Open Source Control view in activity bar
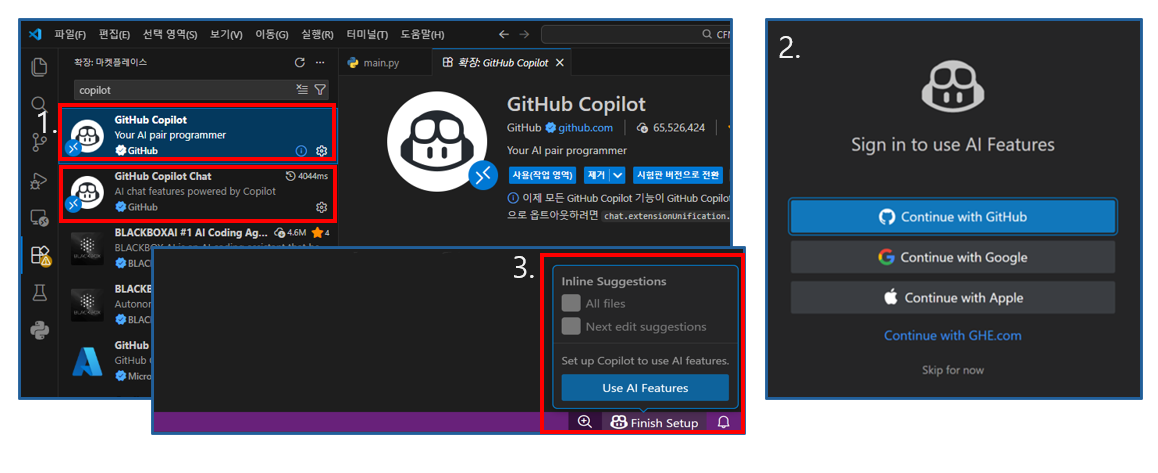This screenshot has width=1158, height=473. tap(39, 142)
